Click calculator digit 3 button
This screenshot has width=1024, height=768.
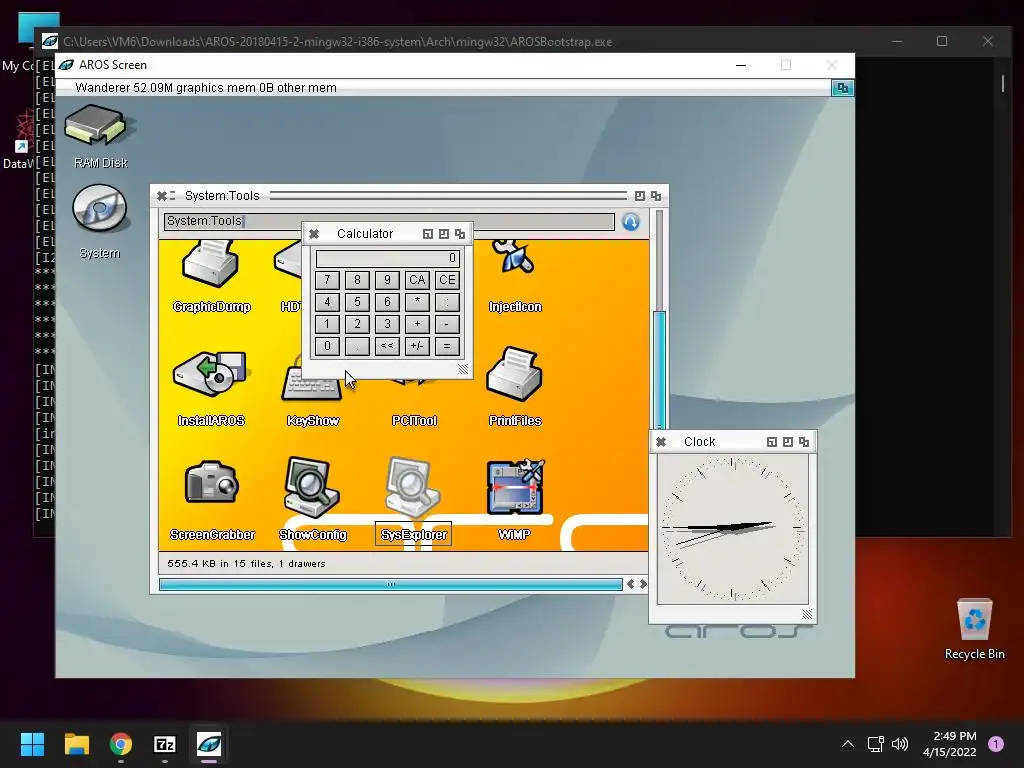click(x=387, y=324)
